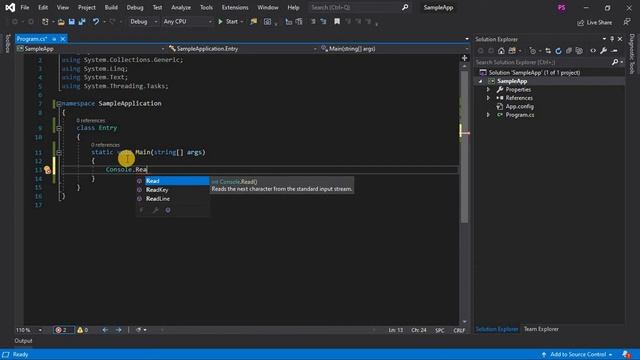Select App.config in Solution Explorer
Viewport: 640px width, 360px height.
pos(519,107)
